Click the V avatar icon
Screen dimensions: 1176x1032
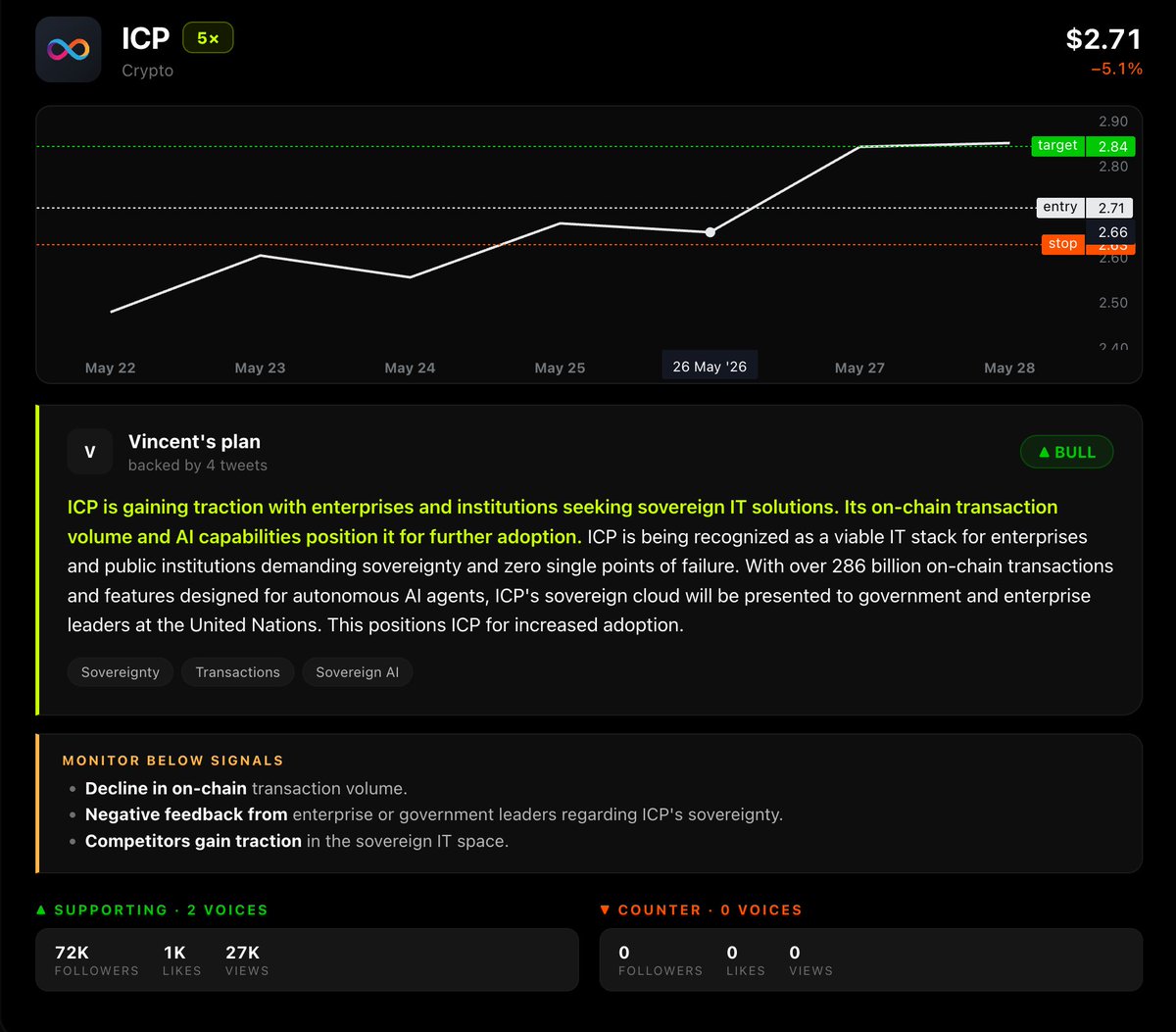point(90,452)
